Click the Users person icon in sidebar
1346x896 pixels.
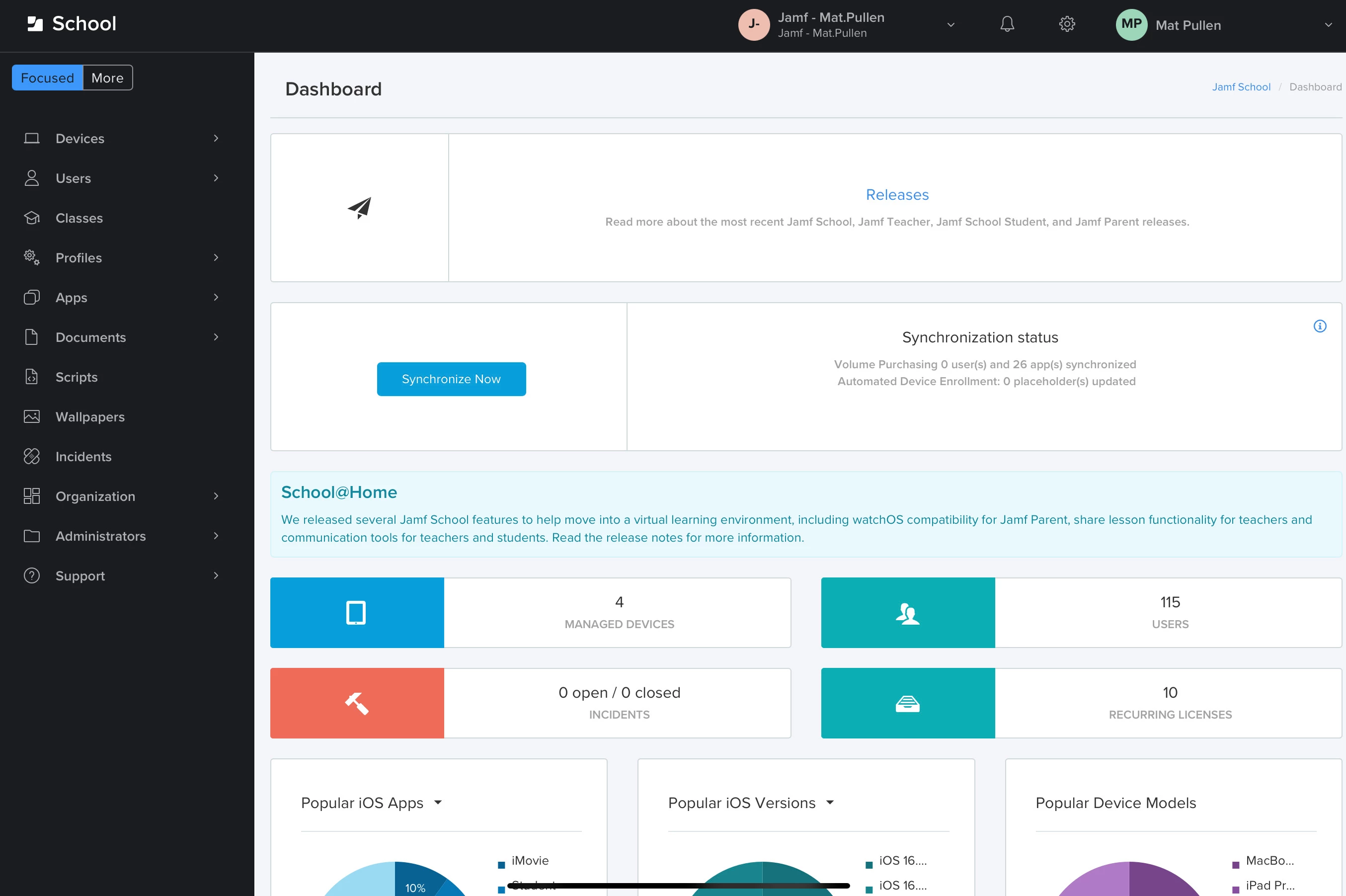[x=32, y=178]
